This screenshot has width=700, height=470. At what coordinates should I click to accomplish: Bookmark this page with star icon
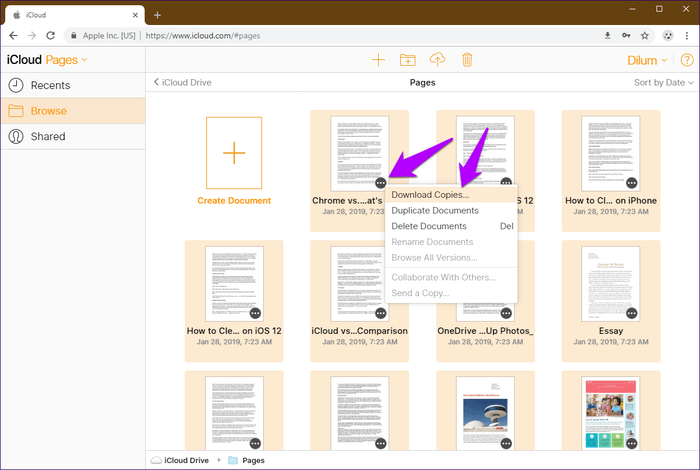[645, 36]
